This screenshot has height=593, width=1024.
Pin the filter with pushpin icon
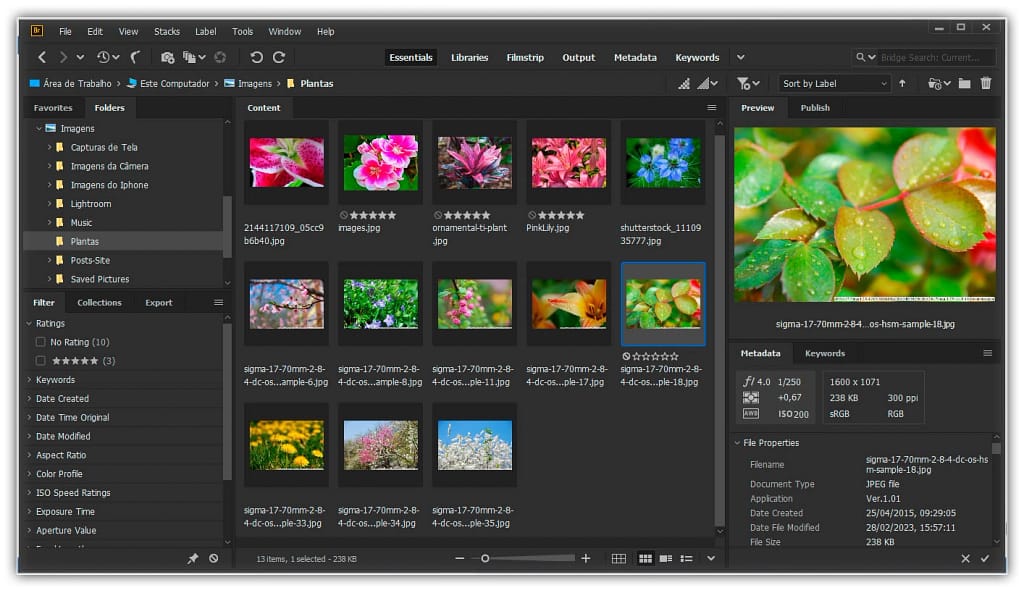(x=193, y=559)
